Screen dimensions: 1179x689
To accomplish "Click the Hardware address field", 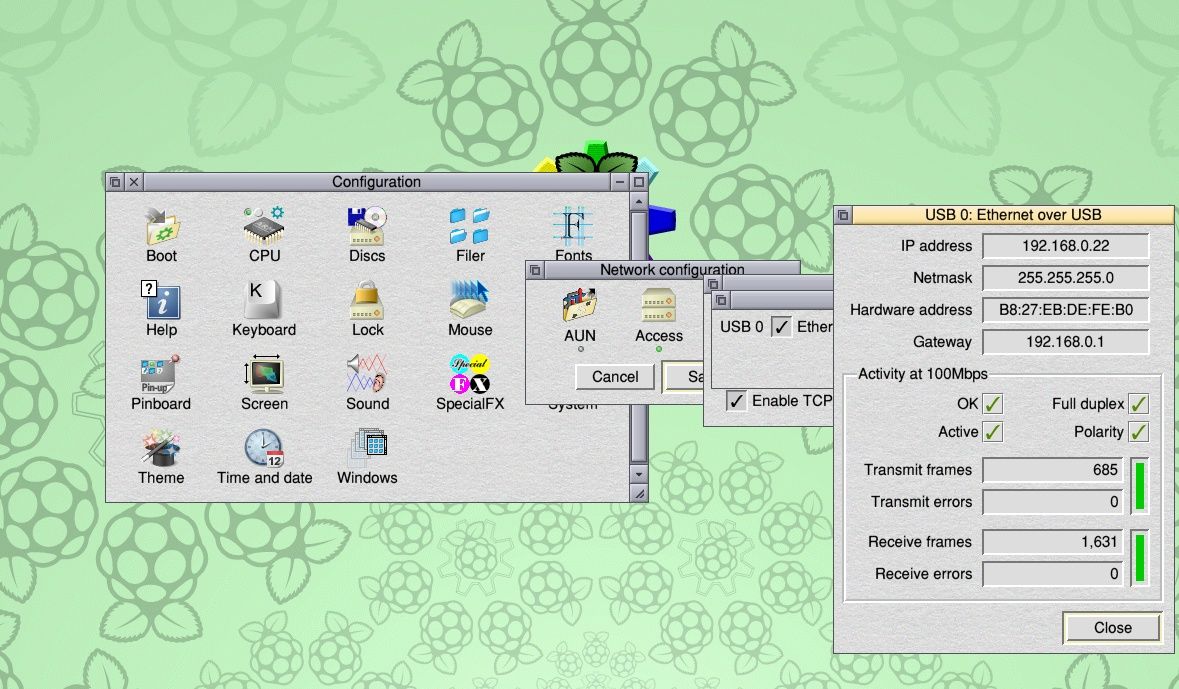I will tap(1065, 310).
